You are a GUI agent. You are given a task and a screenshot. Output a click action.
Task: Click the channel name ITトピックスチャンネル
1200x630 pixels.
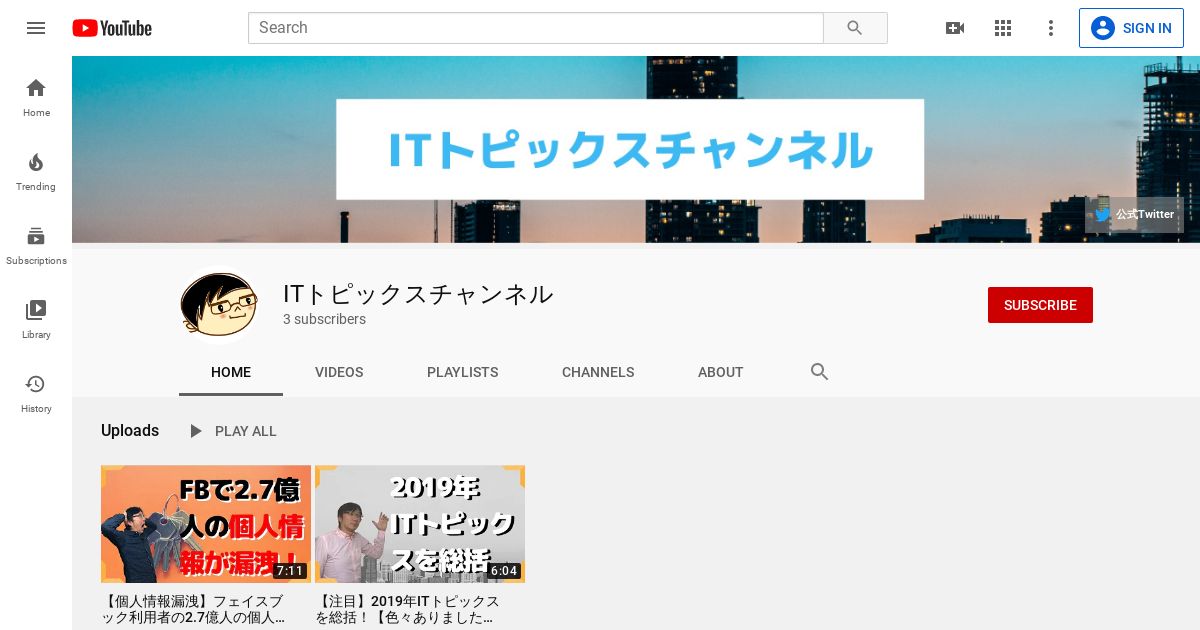[418, 294]
